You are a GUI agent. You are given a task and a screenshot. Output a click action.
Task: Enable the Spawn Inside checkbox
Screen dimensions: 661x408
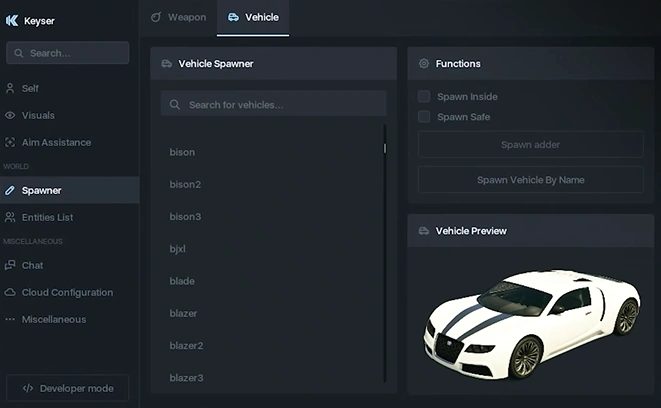424,97
